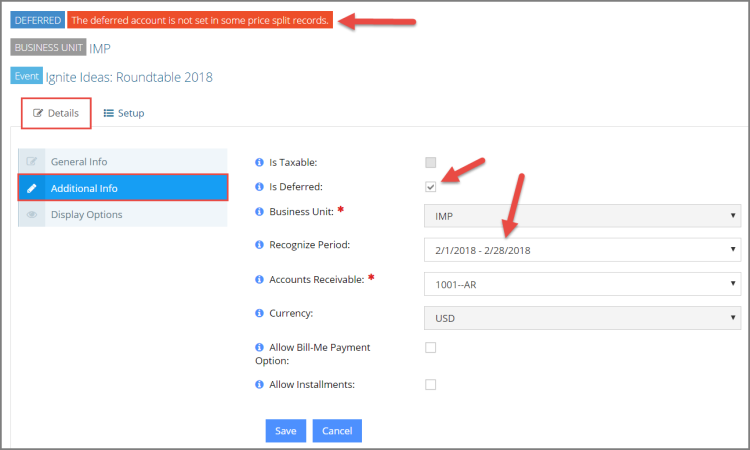
Task: Click the info icon beside Allow Installments
Action: pyautogui.click(x=259, y=384)
